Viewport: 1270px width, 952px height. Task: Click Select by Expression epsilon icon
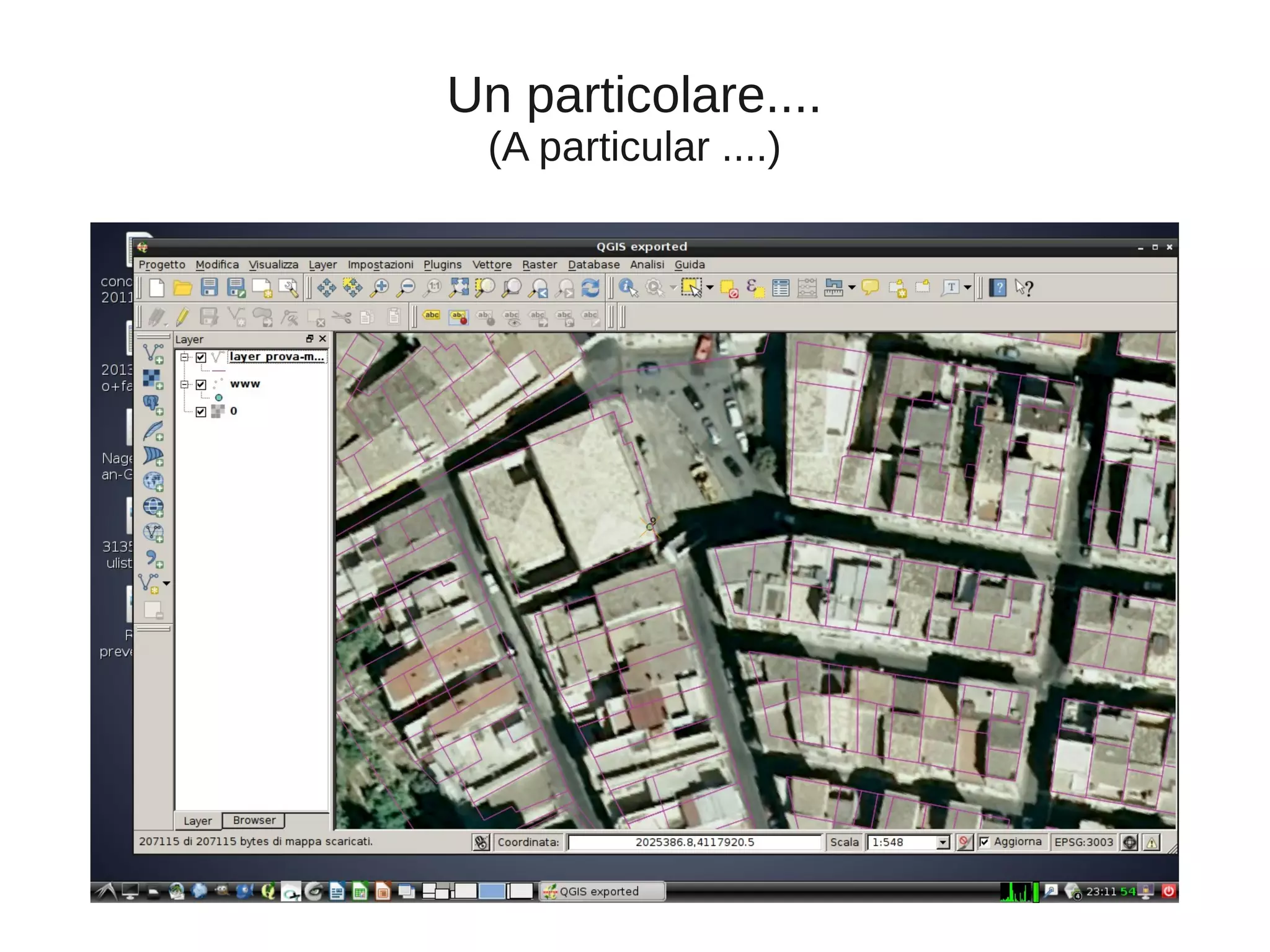click(755, 288)
